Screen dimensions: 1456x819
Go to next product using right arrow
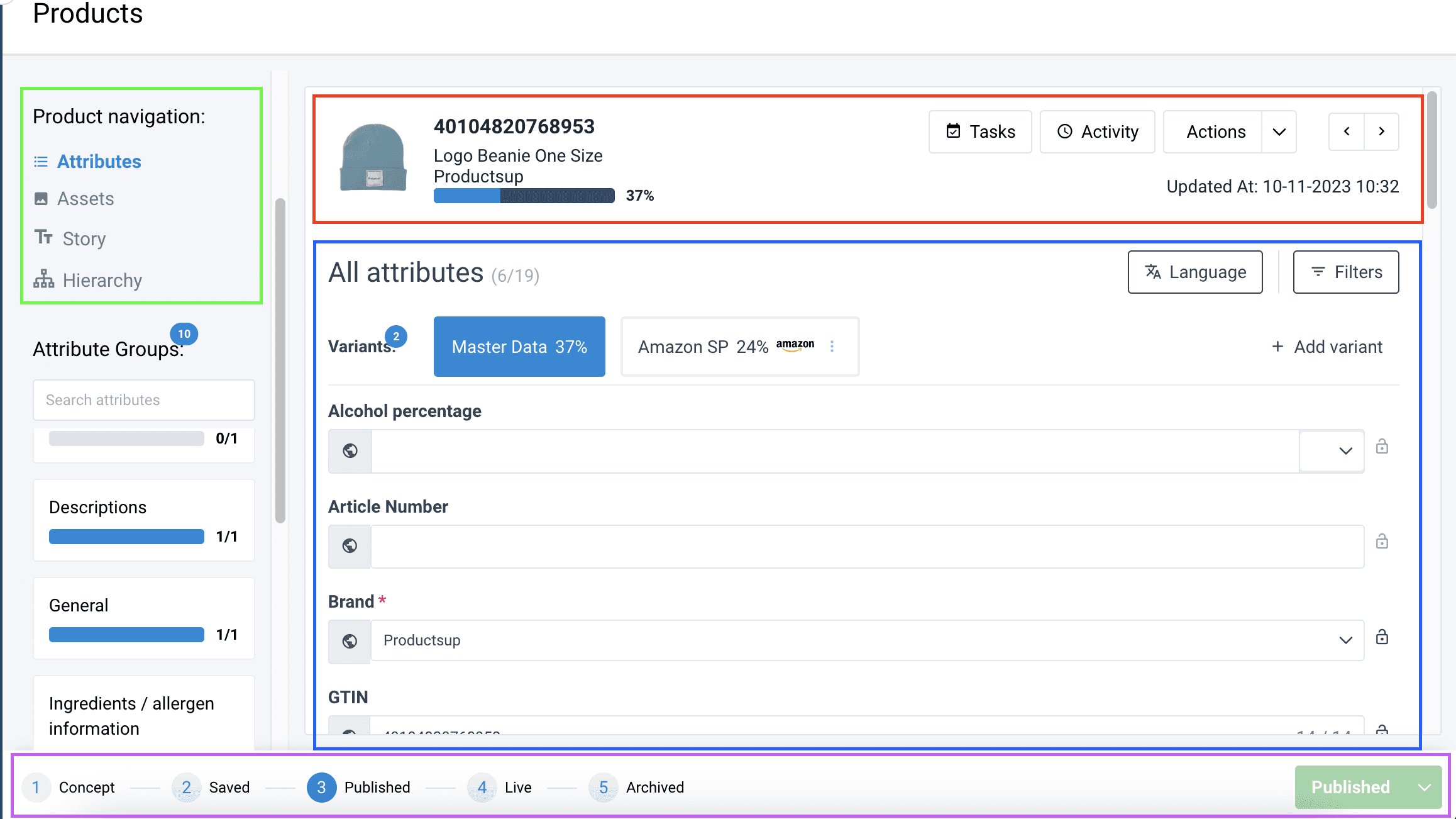[1381, 131]
